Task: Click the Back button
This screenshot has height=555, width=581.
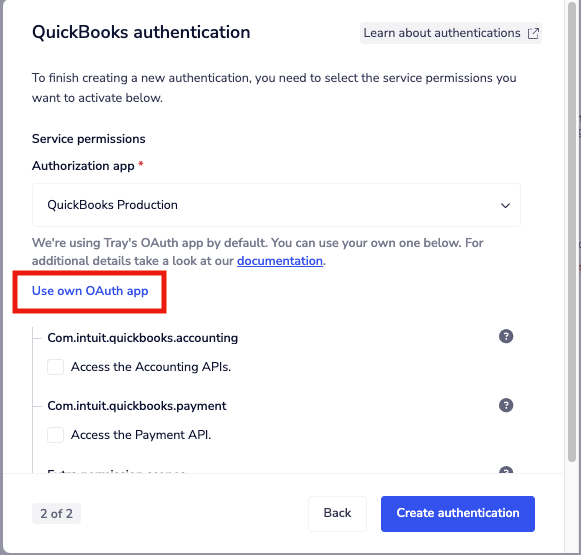Action: [x=337, y=514]
